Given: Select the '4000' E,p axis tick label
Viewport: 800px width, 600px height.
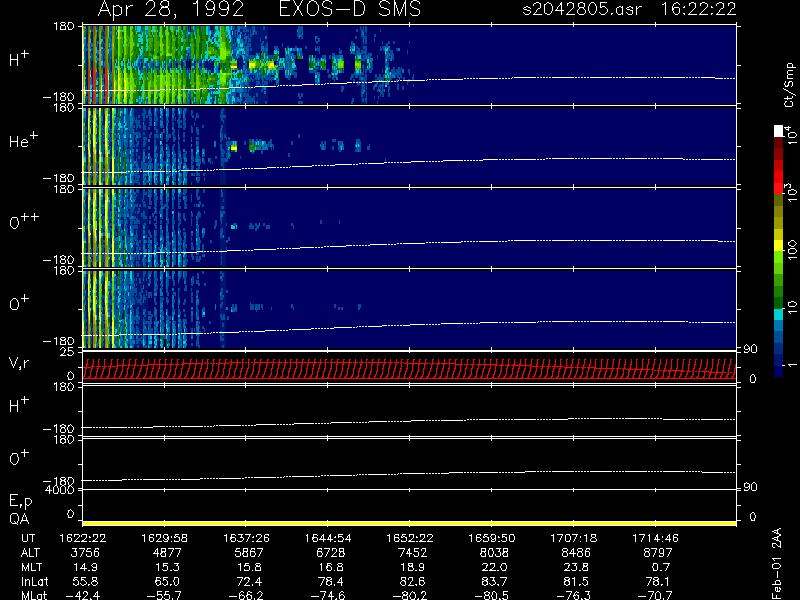Looking at the screenshot, I should (x=60, y=490).
